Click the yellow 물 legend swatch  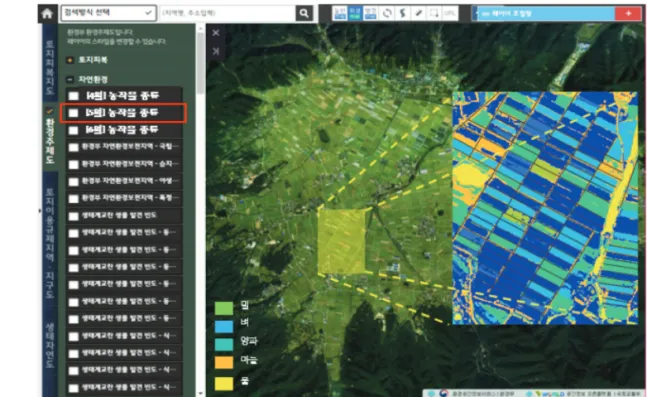[224, 384]
